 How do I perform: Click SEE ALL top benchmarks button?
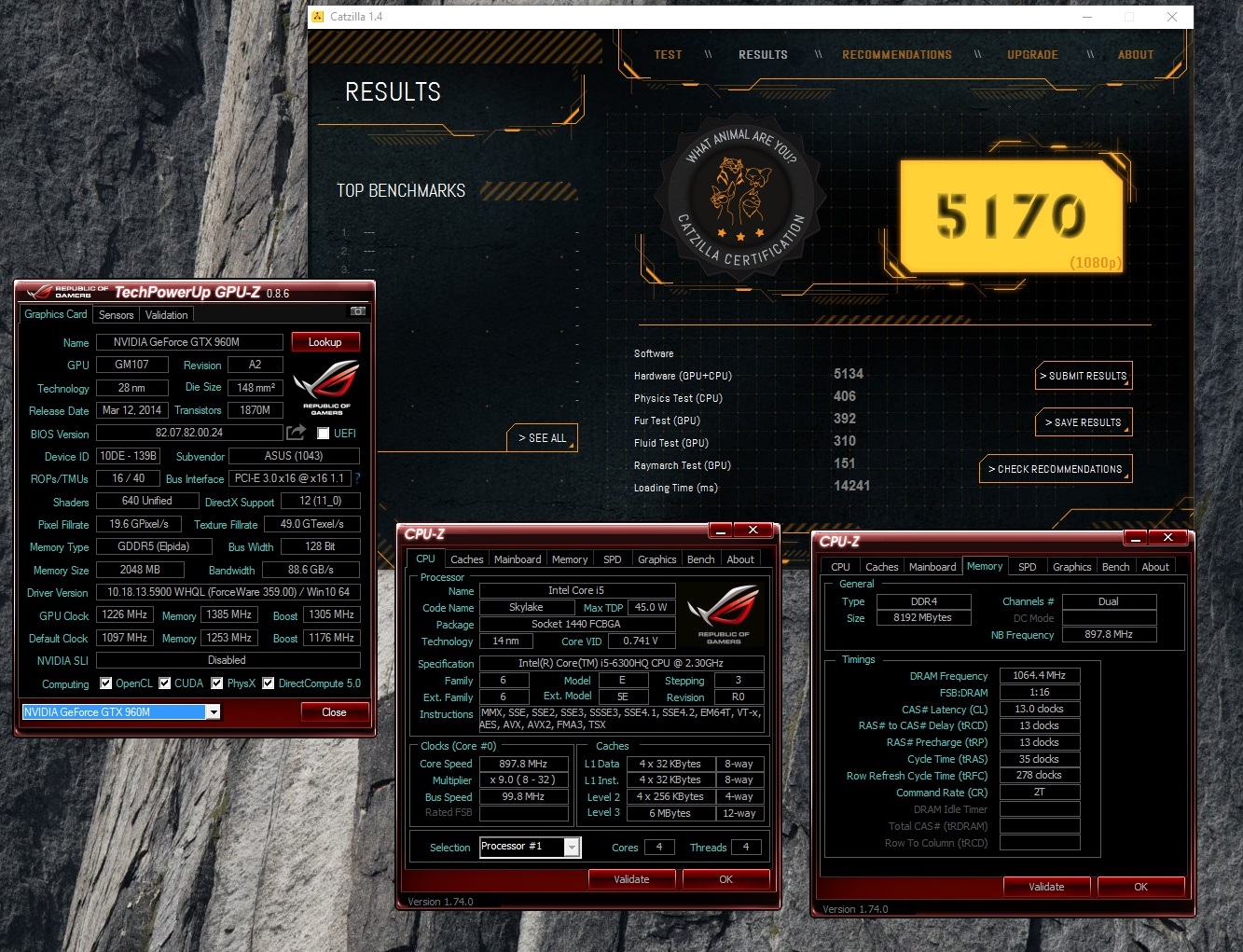click(x=543, y=438)
